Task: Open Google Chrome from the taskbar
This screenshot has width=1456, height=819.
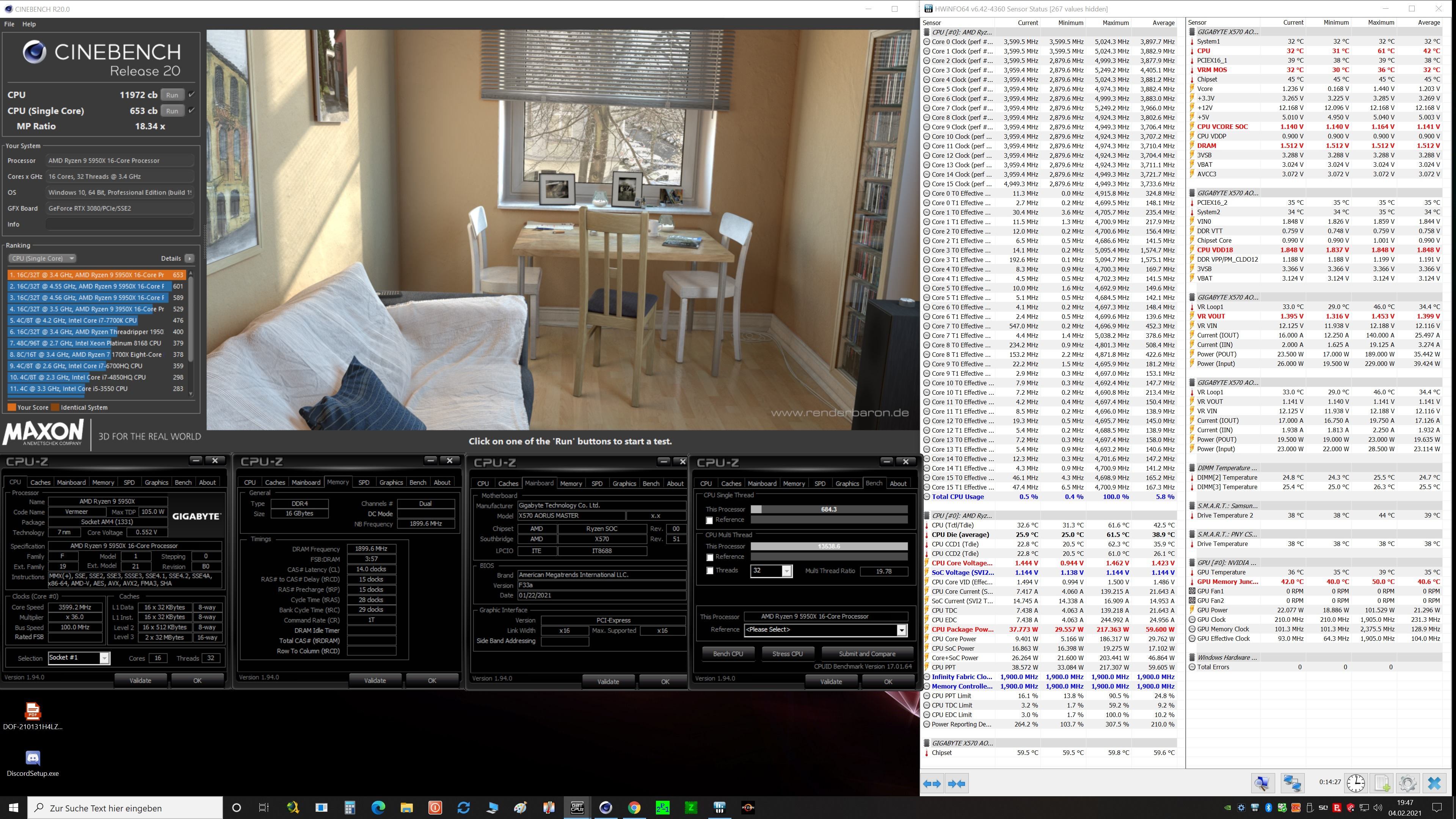Action: click(x=634, y=808)
